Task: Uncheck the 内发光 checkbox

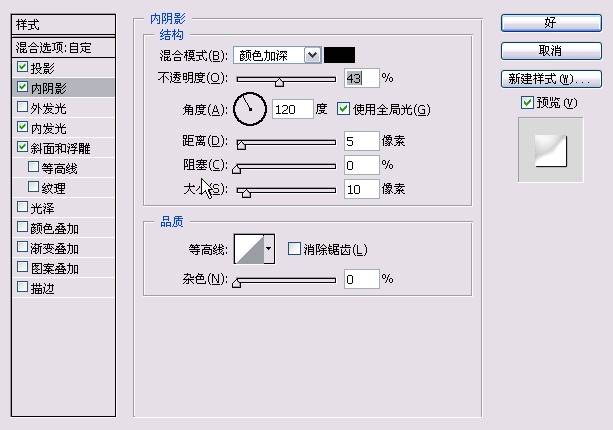Action: (23, 127)
